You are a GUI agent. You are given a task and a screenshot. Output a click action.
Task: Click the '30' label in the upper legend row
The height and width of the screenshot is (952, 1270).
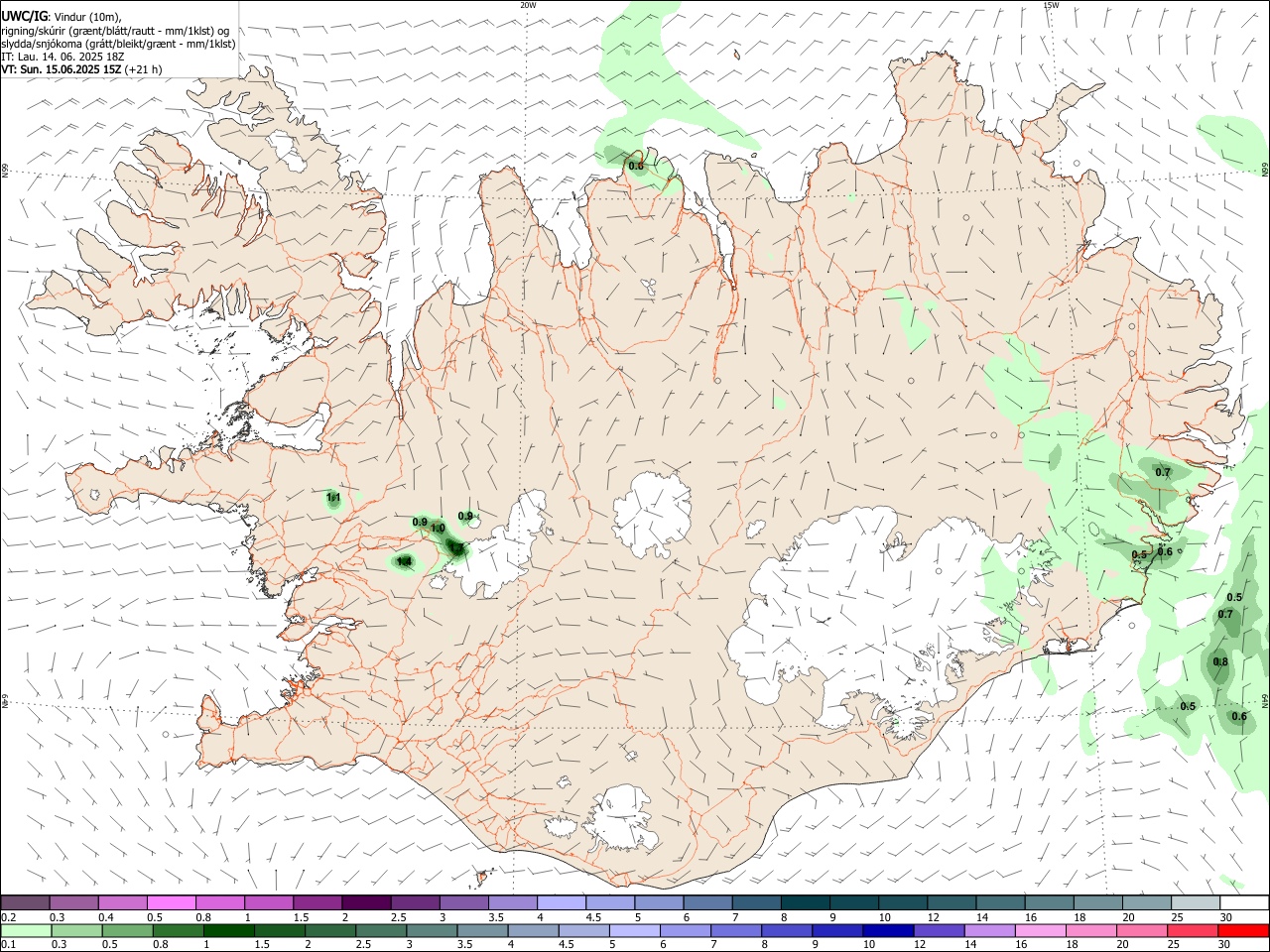tap(1226, 917)
